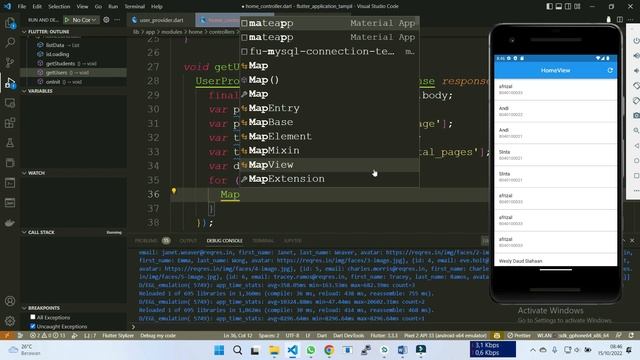Image resolution: width=640 pixels, height=360 pixels.
Task: Click Debug my code in status bar
Action: 158,336
